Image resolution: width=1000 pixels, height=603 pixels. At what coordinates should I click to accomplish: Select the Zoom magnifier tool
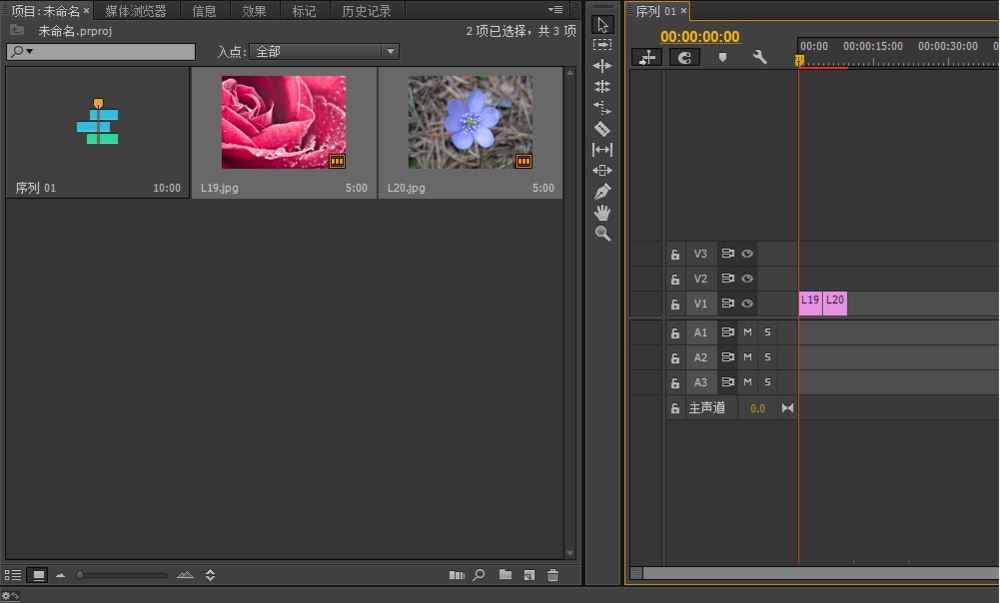pos(602,233)
